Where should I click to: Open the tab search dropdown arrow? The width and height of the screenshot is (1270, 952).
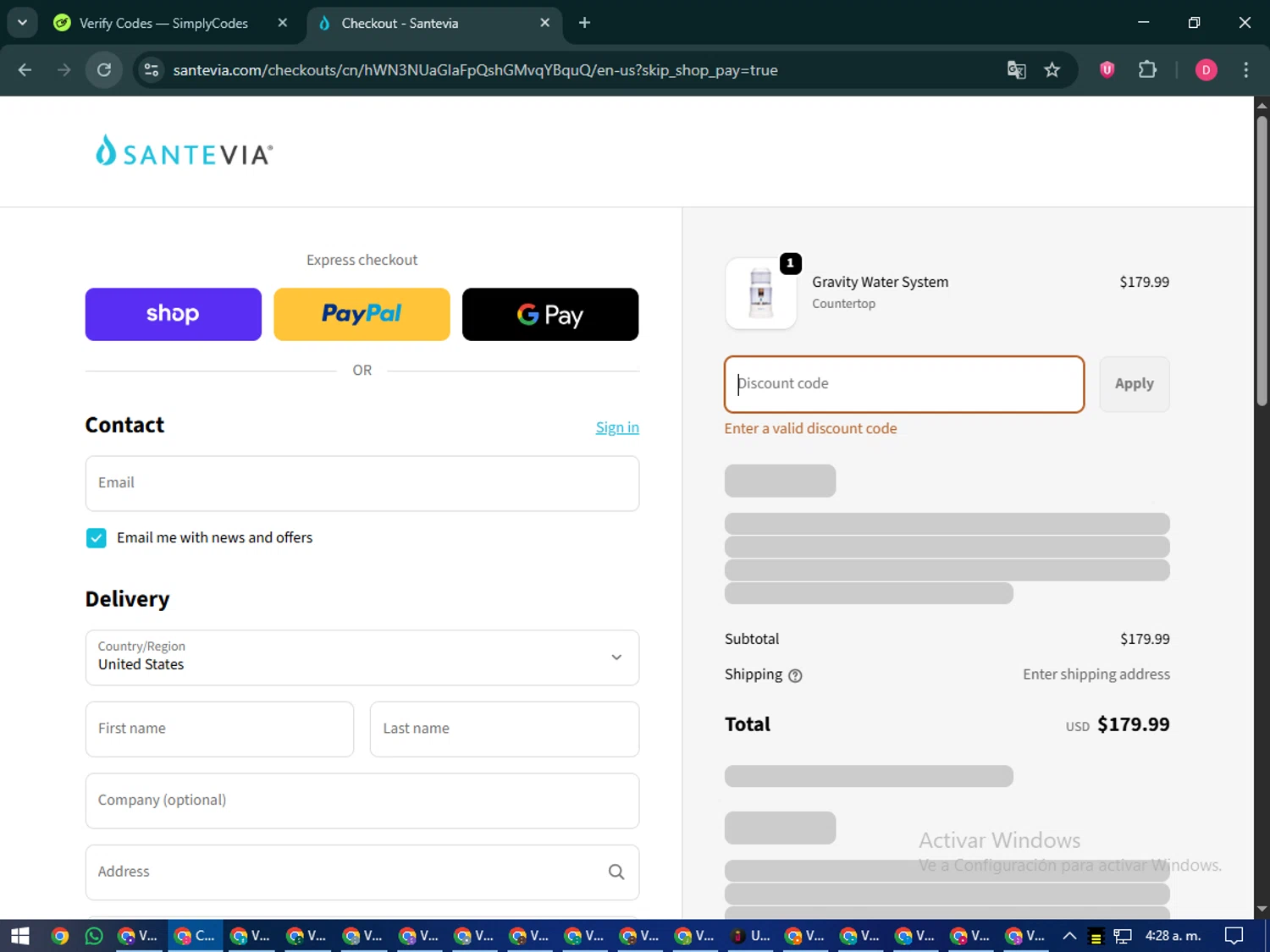[x=22, y=23]
